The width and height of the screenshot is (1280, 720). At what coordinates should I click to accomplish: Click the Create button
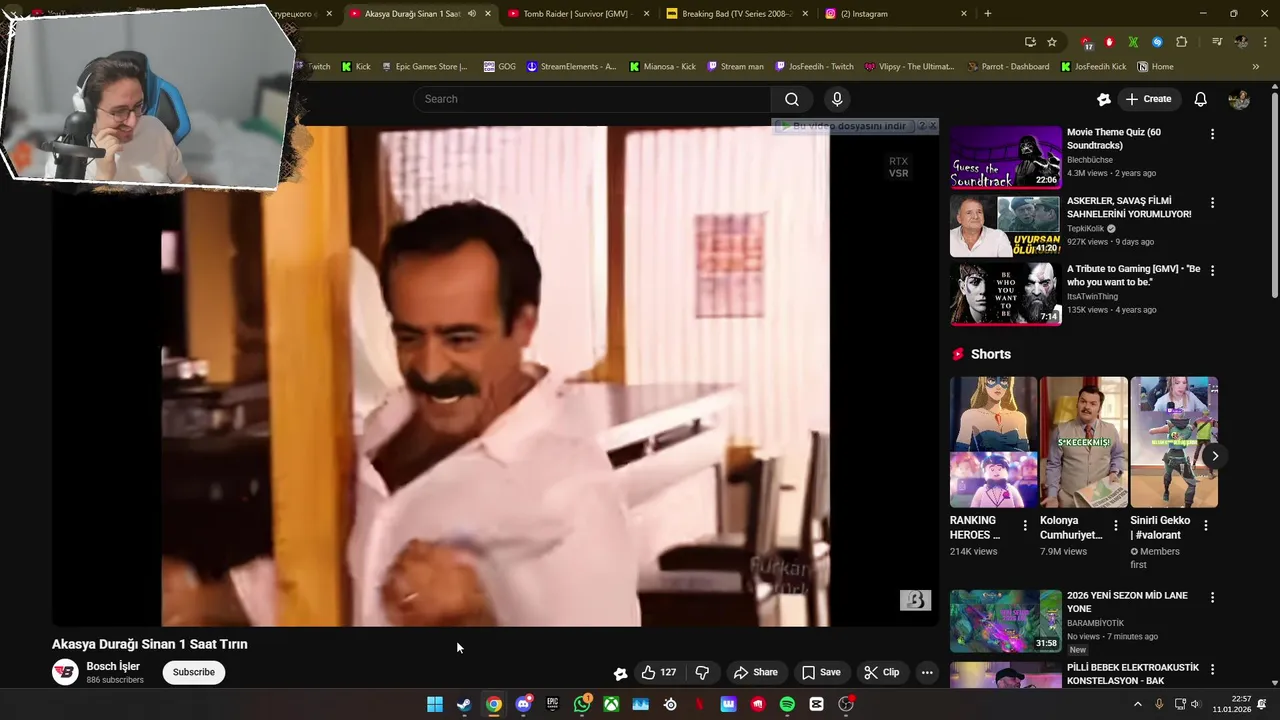1148,99
